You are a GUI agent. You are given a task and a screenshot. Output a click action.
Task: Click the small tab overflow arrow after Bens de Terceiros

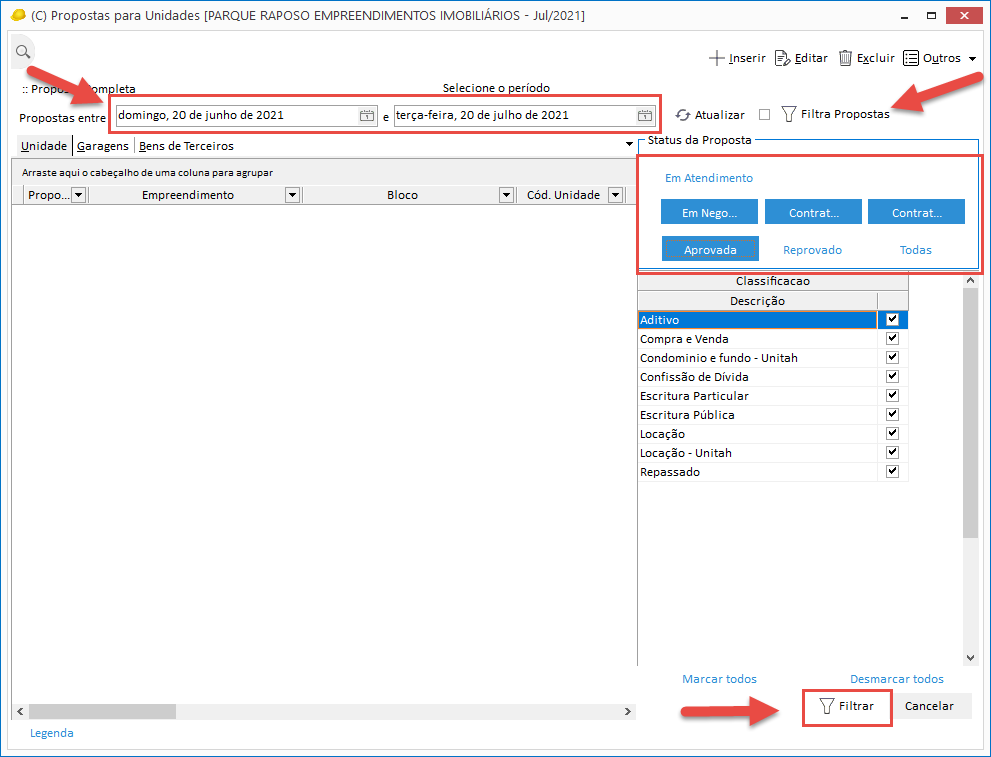629,144
